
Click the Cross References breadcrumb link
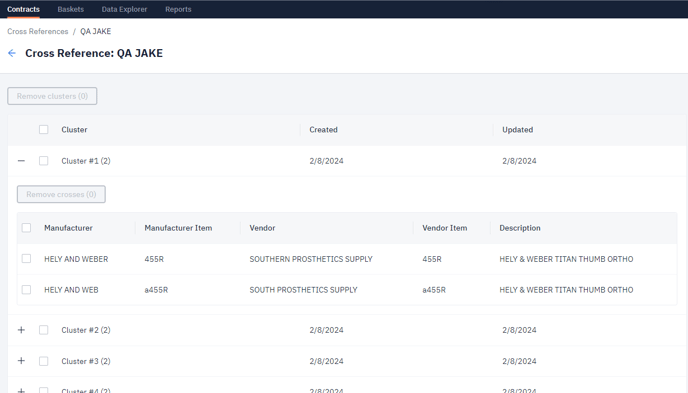(38, 32)
